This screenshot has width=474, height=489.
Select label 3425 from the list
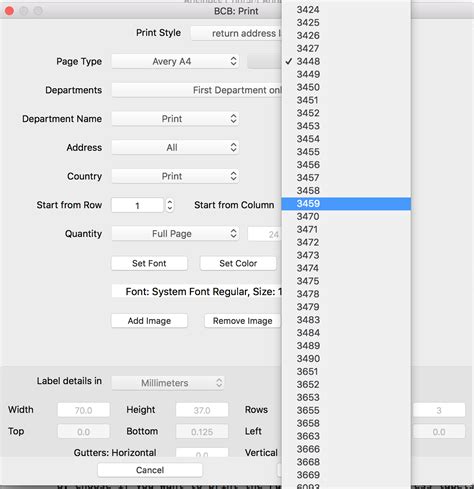[x=346, y=22]
